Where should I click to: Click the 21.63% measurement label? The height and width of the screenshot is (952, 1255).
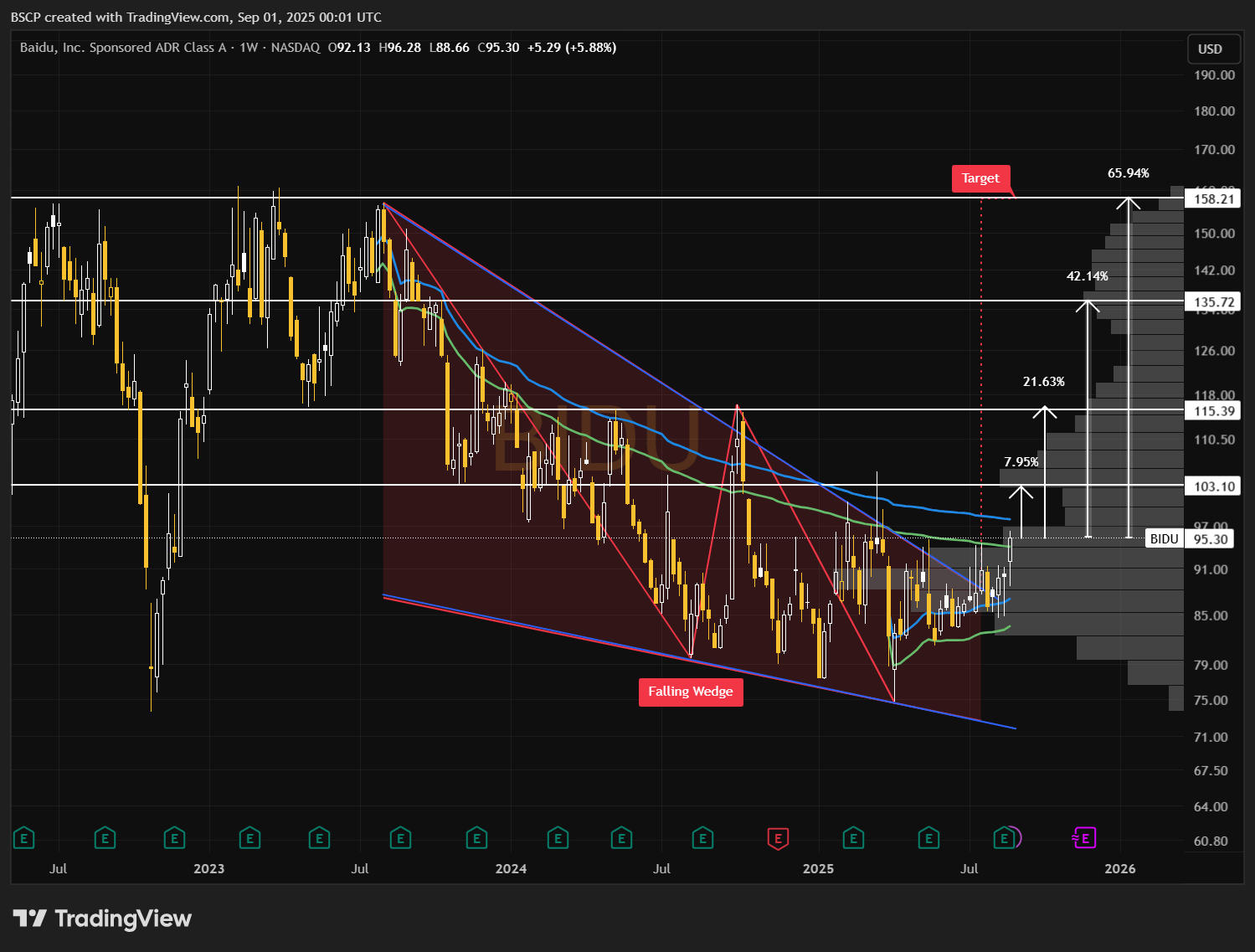pyautogui.click(x=1044, y=382)
